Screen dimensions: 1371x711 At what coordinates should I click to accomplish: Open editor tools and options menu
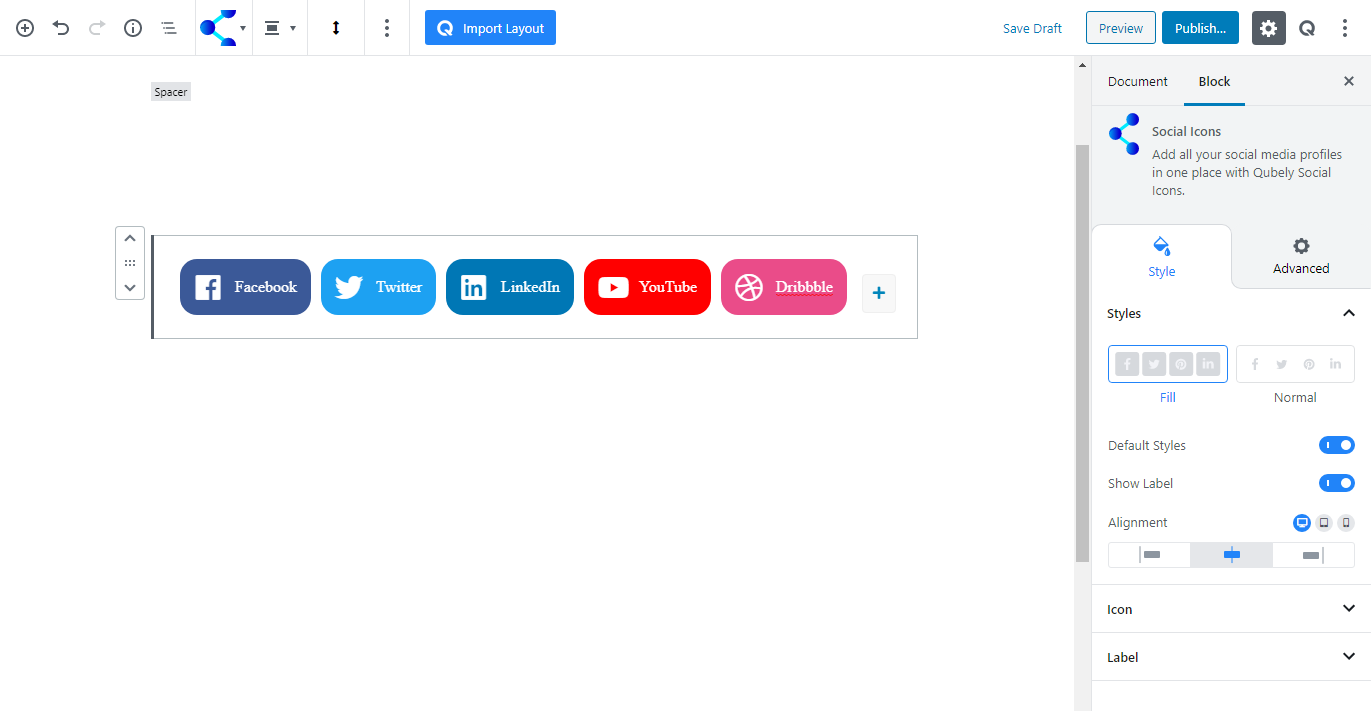(x=1345, y=28)
